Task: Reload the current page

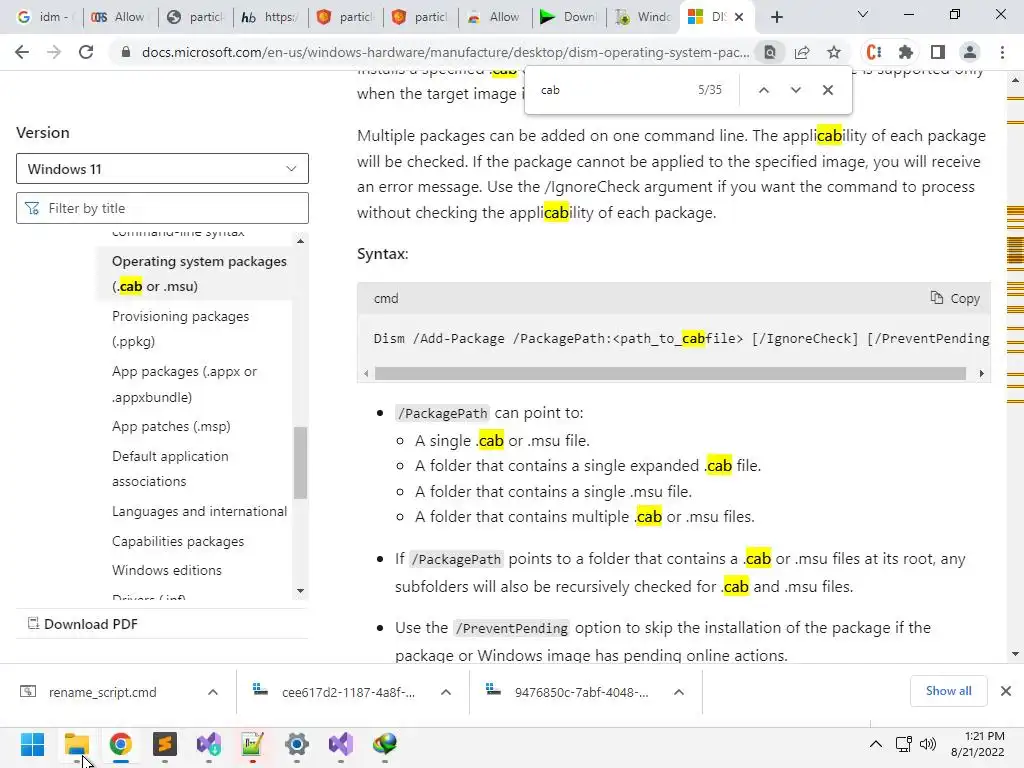Action: point(86,52)
